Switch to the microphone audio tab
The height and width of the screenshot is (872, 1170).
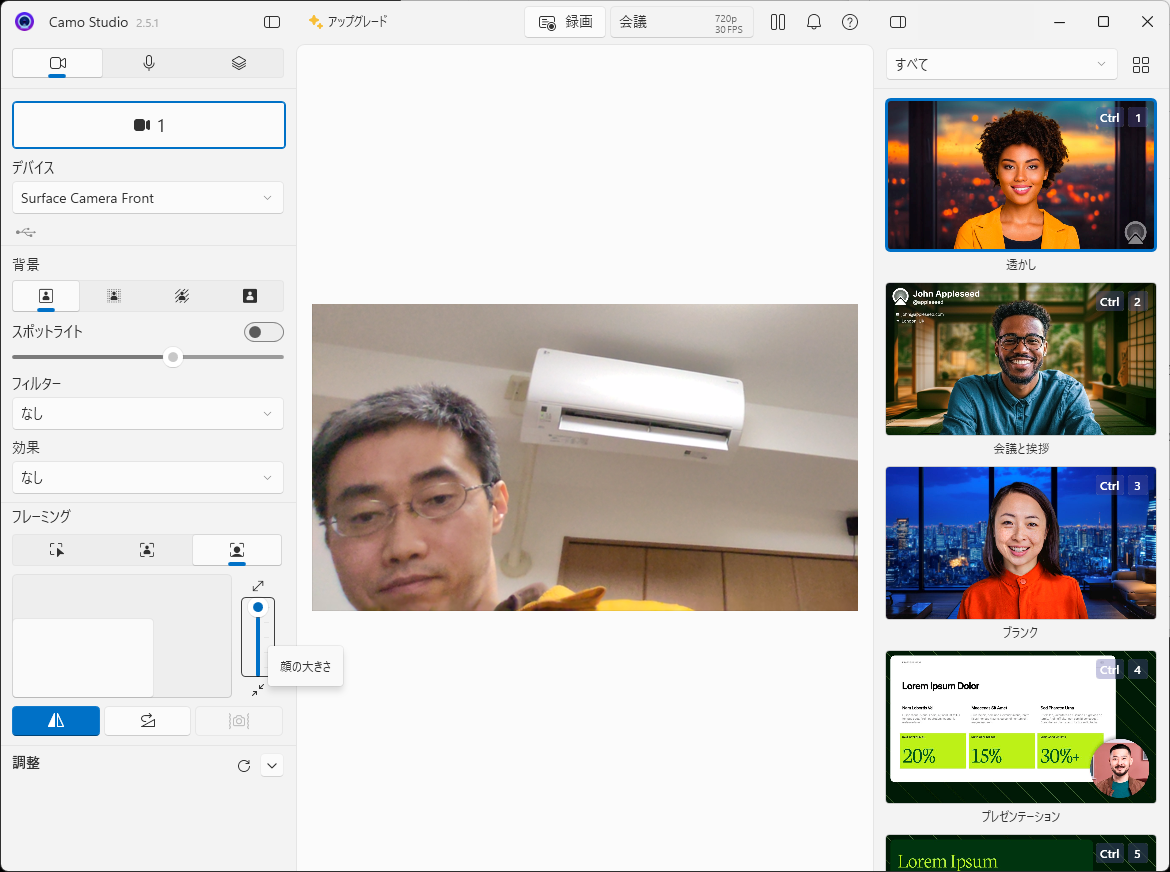point(149,63)
